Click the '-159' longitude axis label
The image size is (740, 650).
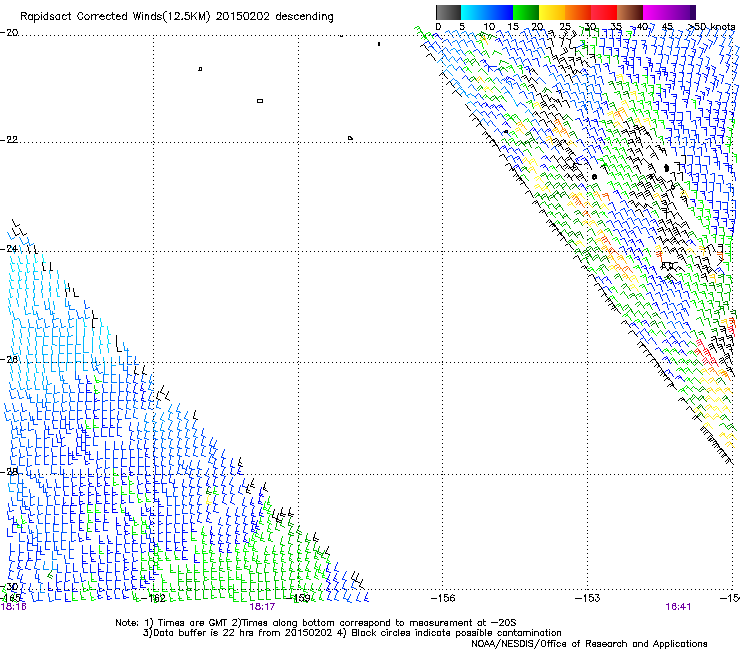coord(299,598)
